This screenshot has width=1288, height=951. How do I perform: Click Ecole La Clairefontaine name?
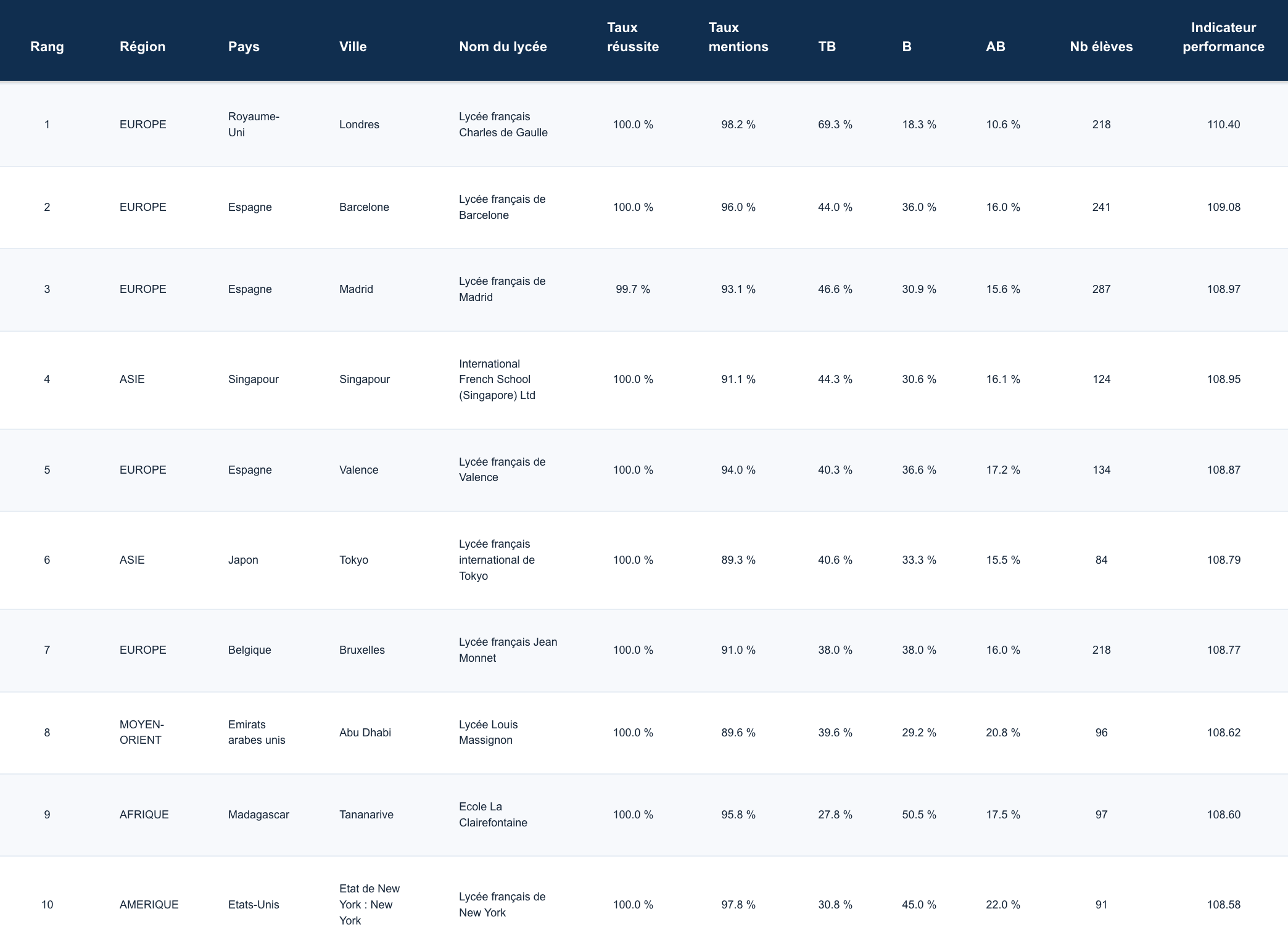click(x=493, y=815)
